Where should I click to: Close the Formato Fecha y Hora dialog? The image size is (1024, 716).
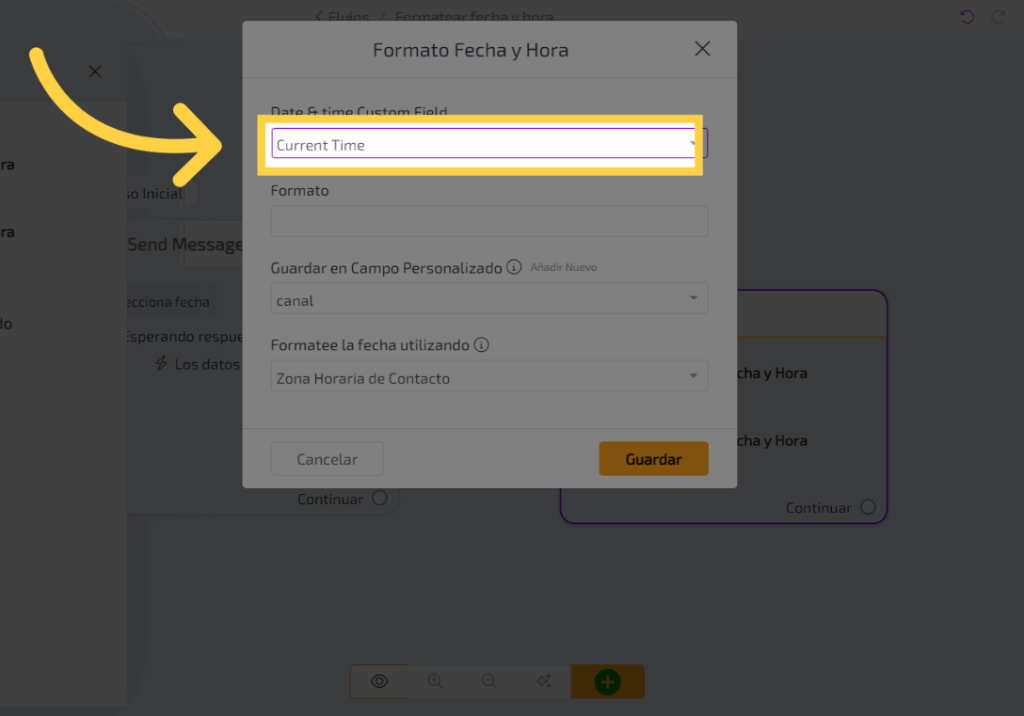click(x=702, y=49)
